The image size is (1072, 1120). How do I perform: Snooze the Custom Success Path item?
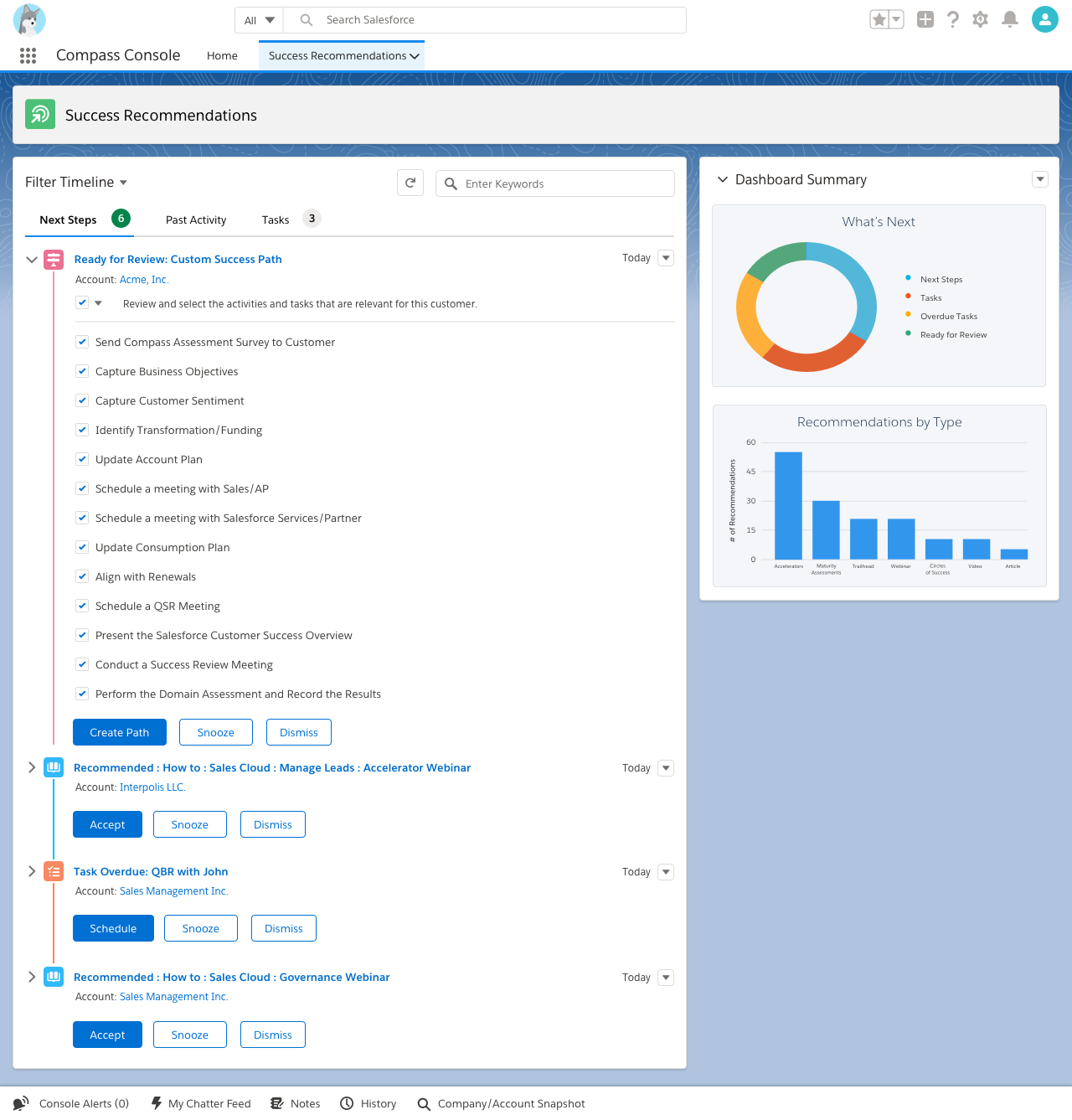(x=216, y=732)
